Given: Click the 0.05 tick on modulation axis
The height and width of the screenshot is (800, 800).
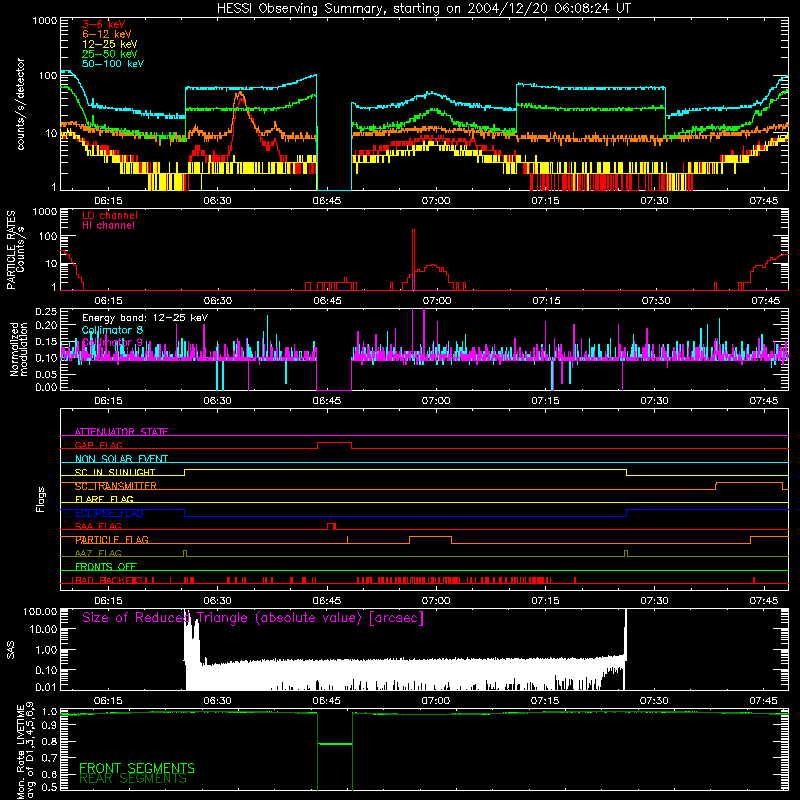Looking at the screenshot, I should point(46,374).
